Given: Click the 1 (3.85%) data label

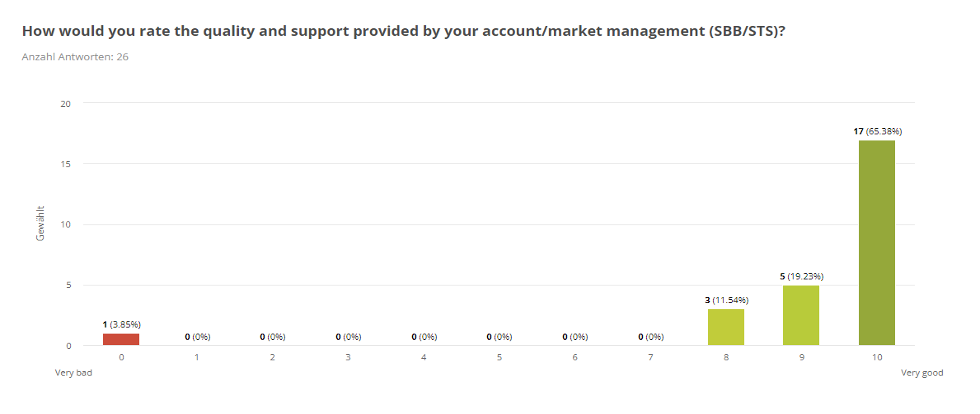Looking at the screenshot, I should (x=121, y=325).
